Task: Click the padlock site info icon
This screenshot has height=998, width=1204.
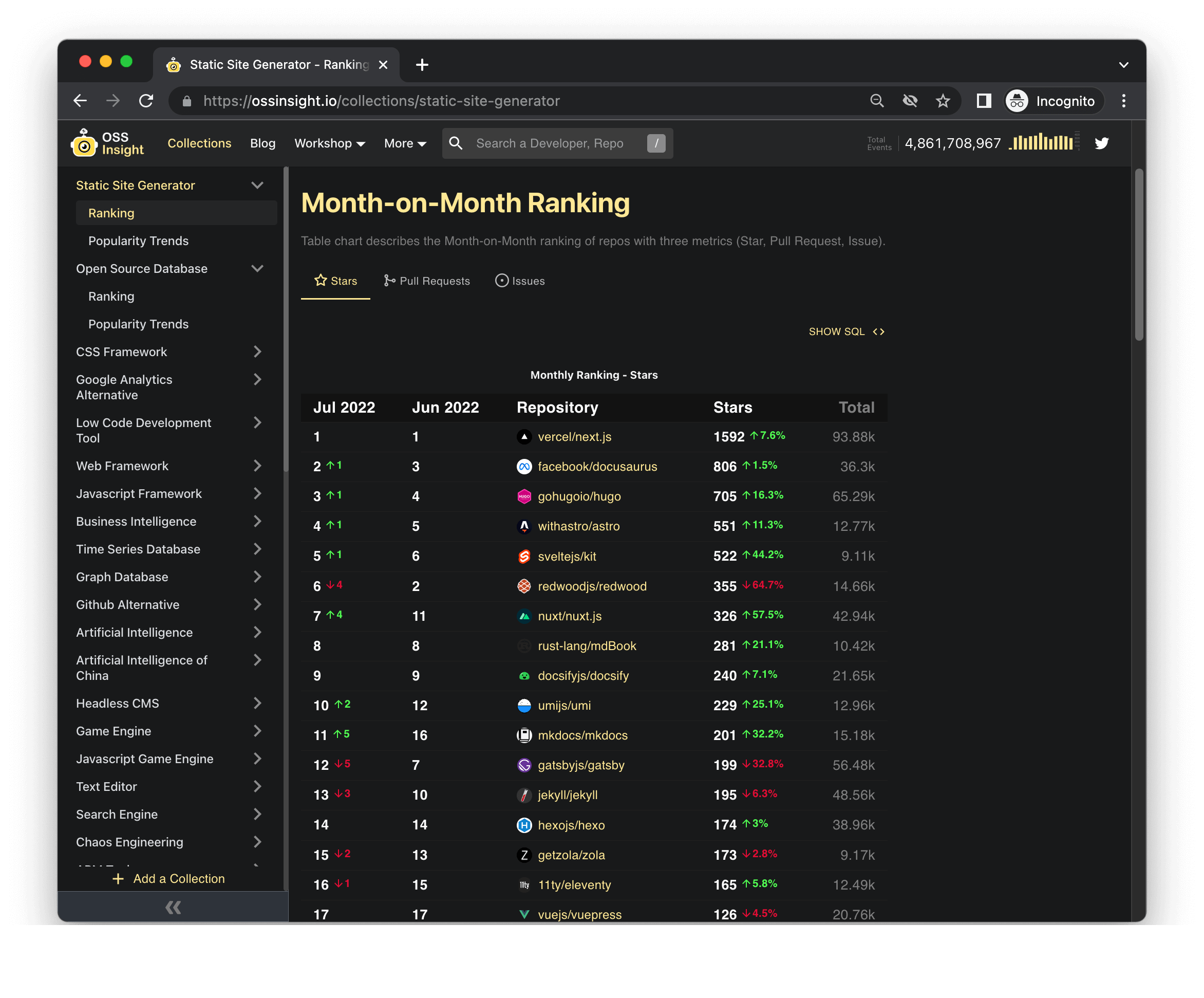Action: [x=186, y=101]
